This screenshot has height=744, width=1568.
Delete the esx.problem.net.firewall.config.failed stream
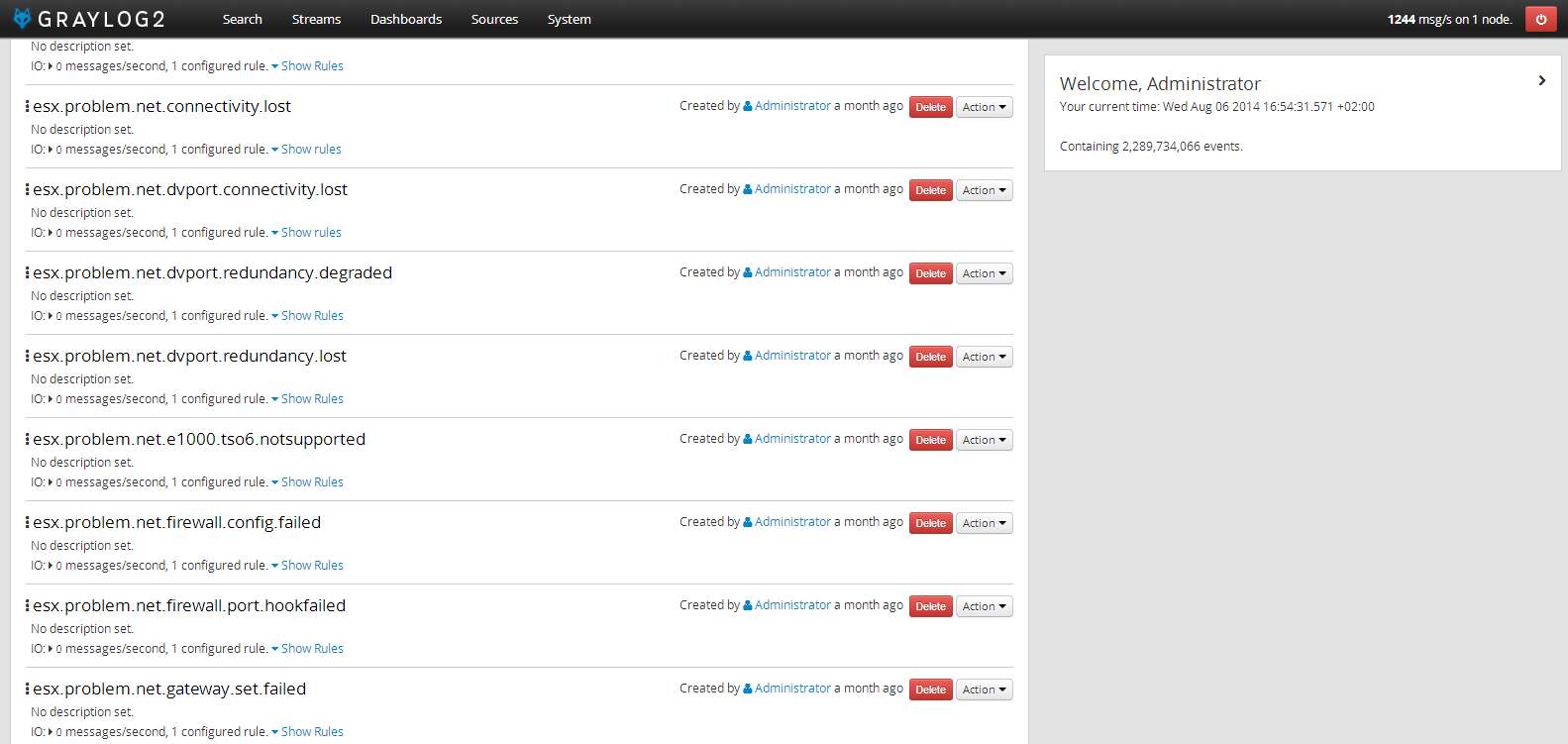tap(930, 523)
